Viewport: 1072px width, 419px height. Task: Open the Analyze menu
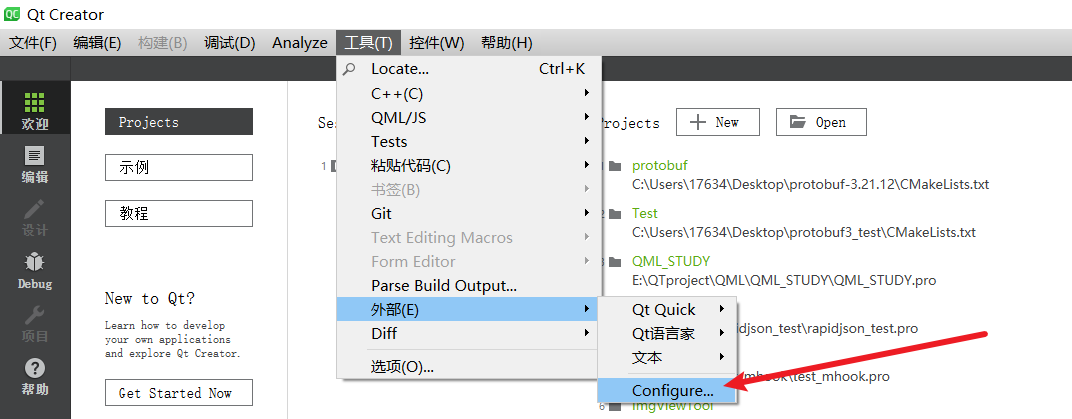pos(299,43)
